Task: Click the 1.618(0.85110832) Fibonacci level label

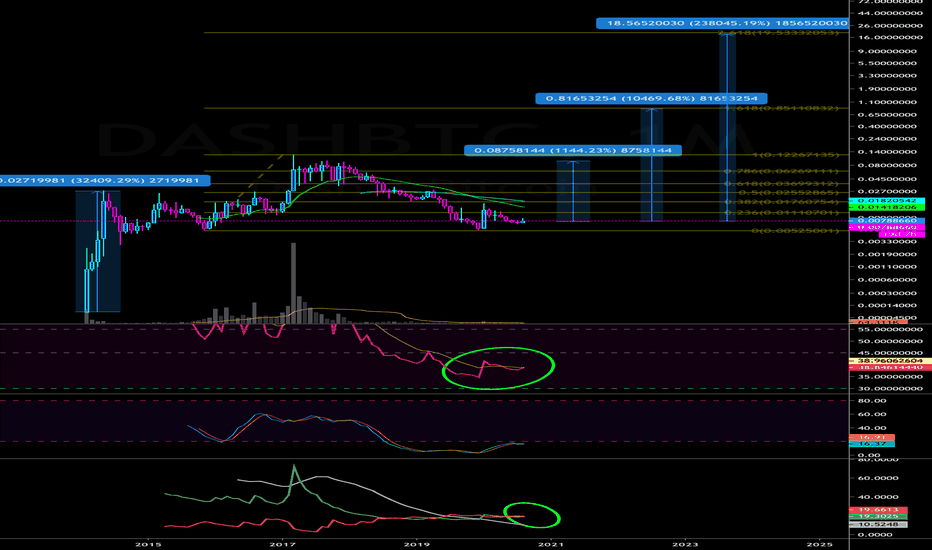Action: click(782, 108)
